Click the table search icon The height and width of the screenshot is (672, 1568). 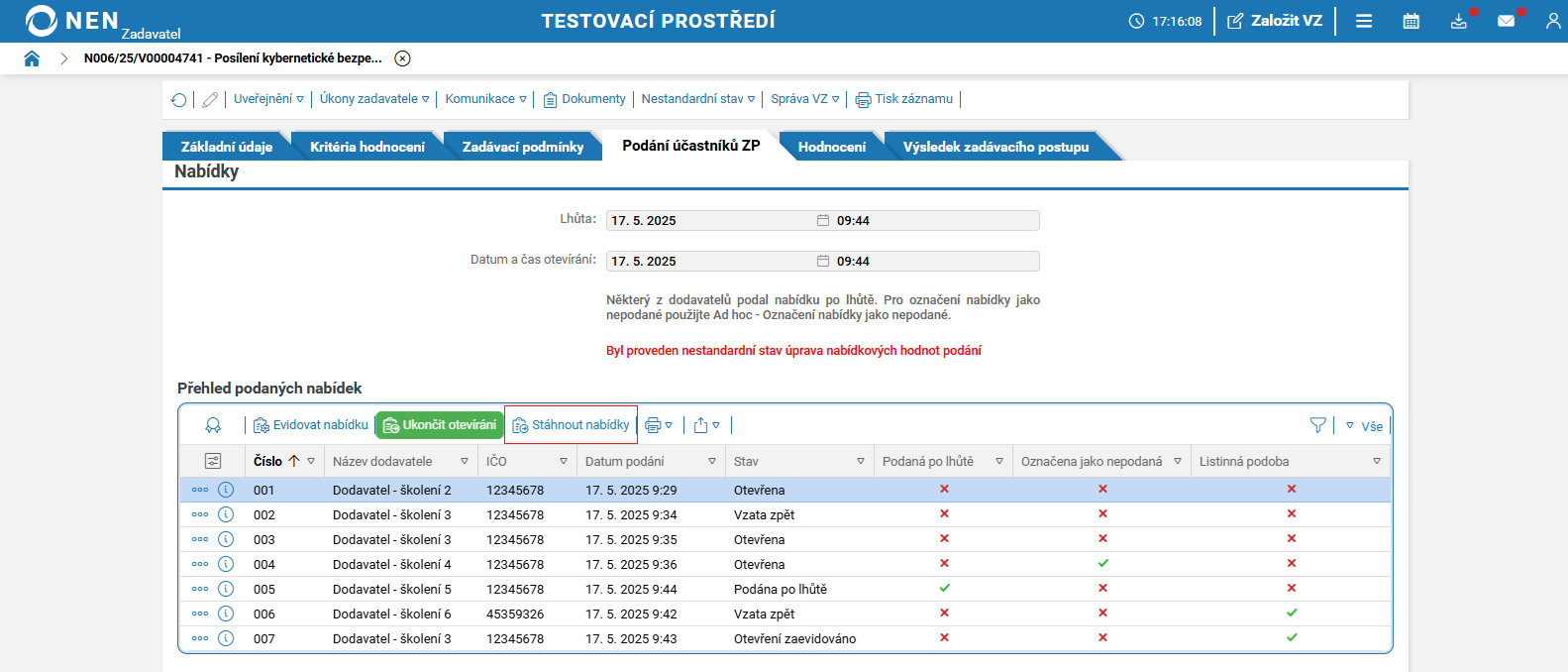213,425
